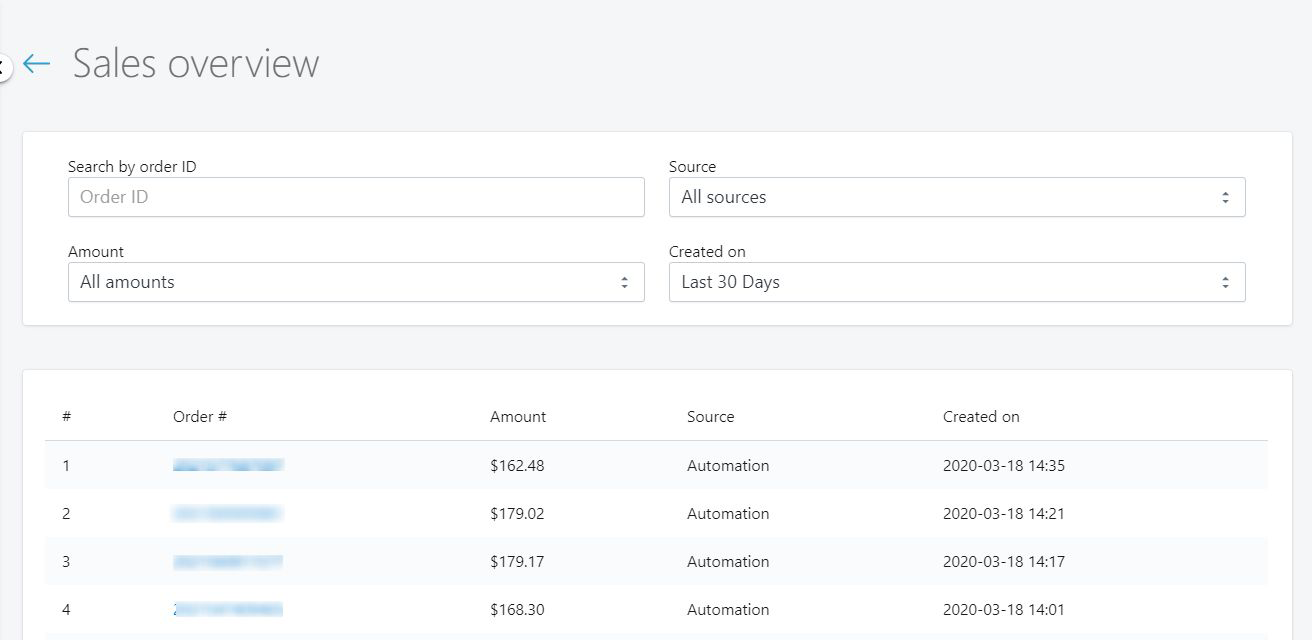Select the $179.17 amount cell
This screenshot has width=1312, height=640.
pos(517,562)
